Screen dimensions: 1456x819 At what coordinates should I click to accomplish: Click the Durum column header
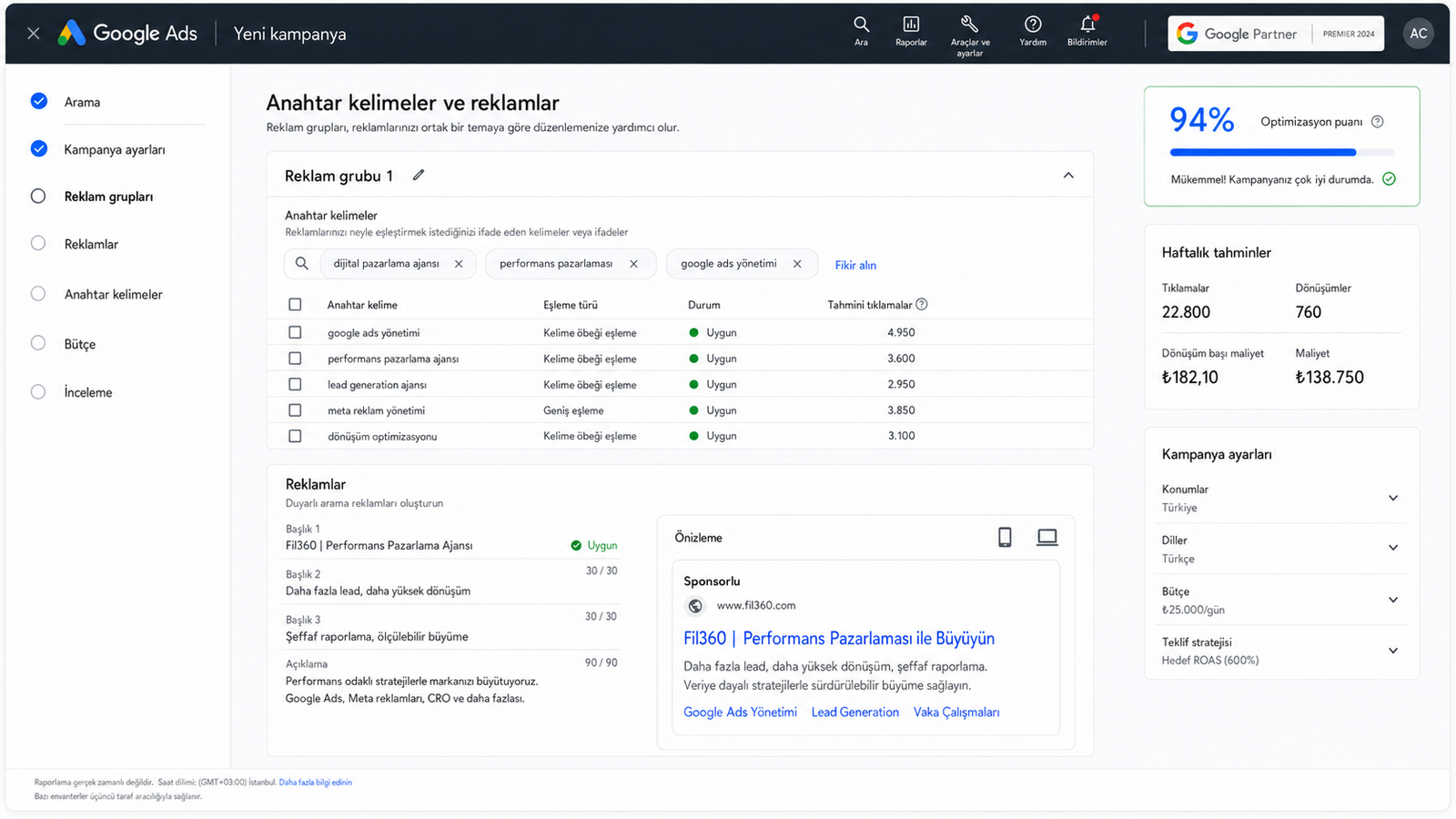[704, 305]
